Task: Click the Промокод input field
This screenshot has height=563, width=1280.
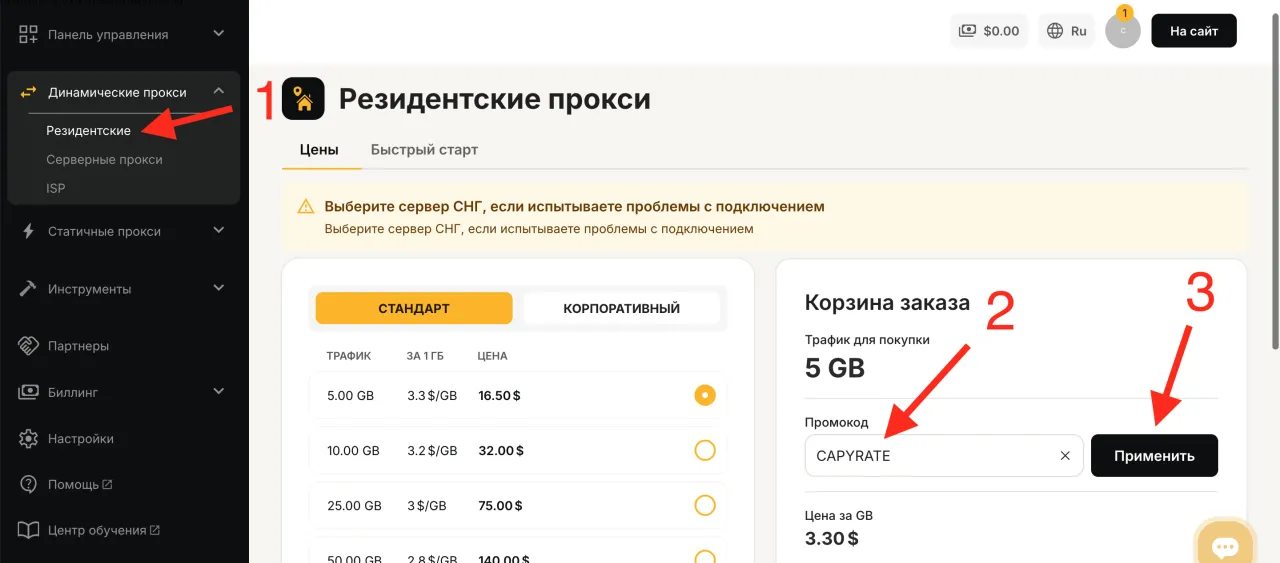Action: 930,456
